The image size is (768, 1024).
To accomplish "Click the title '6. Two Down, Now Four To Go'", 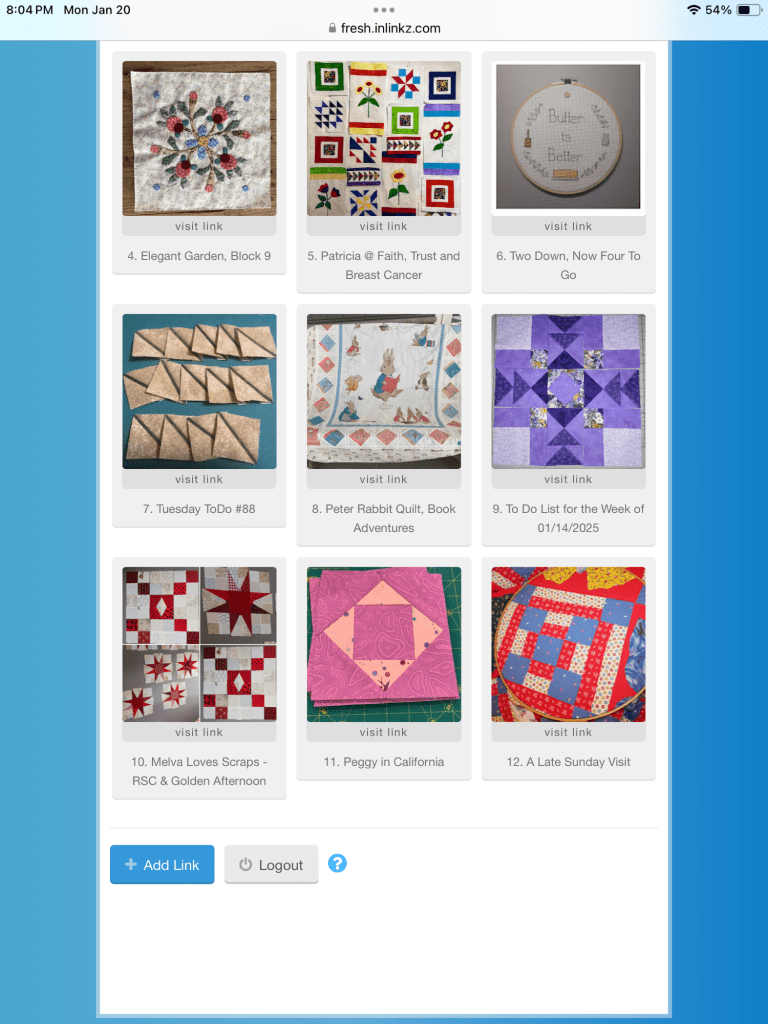I will pyautogui.click(x=568, y=265).
